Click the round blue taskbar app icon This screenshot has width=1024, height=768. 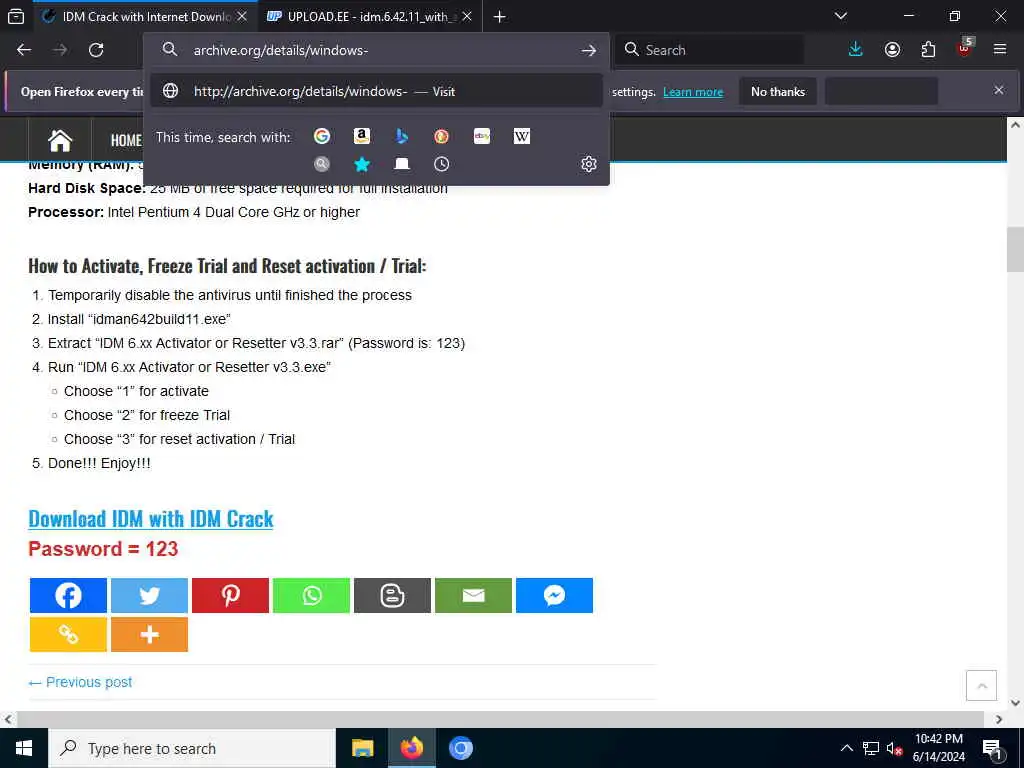click(x=460, y=748)
